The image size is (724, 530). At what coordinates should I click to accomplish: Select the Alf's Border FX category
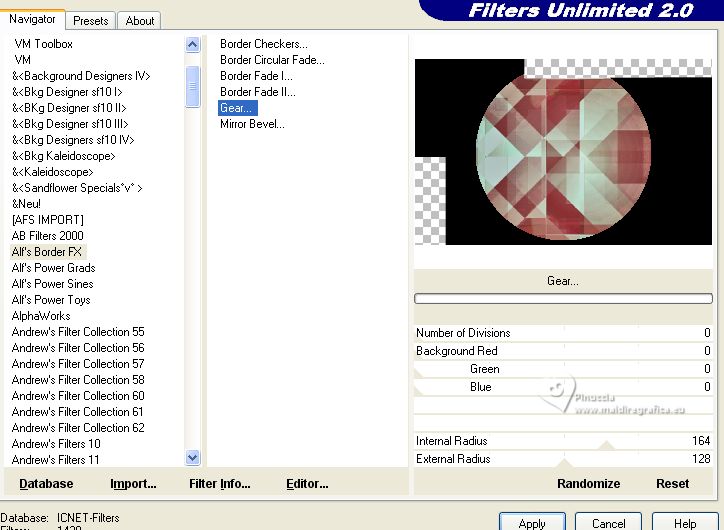(47, 252)
